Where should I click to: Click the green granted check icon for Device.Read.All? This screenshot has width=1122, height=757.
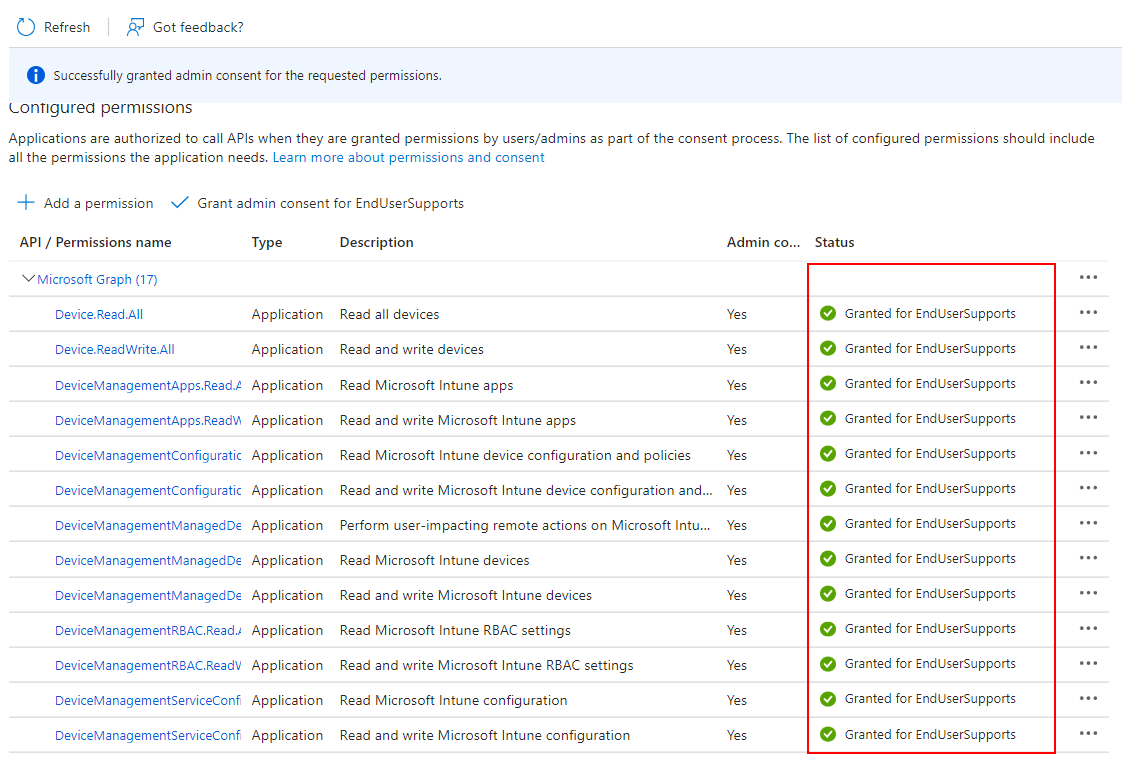click(828, 313)
